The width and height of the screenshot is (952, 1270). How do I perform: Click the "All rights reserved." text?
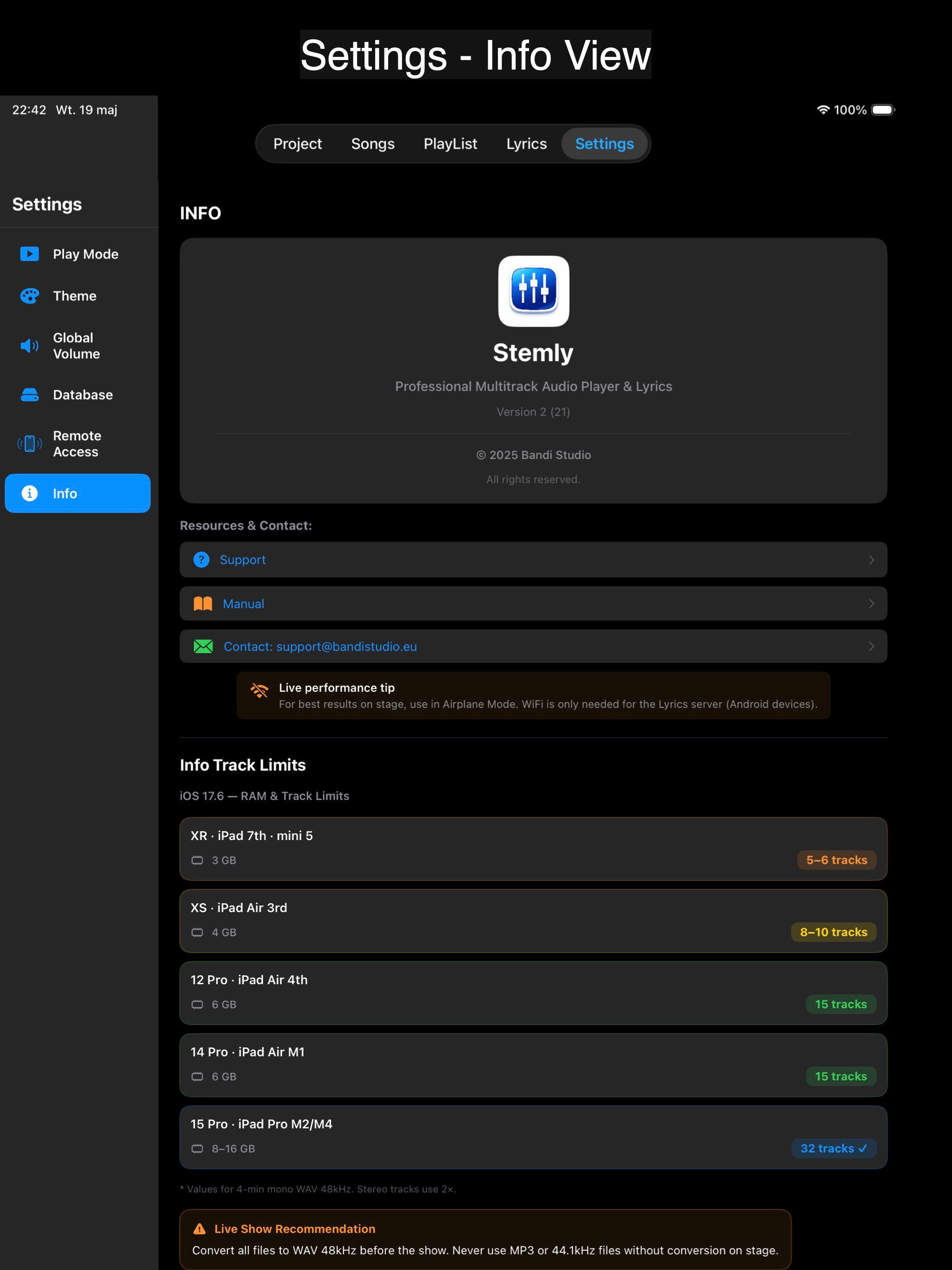tap(534, 479)
